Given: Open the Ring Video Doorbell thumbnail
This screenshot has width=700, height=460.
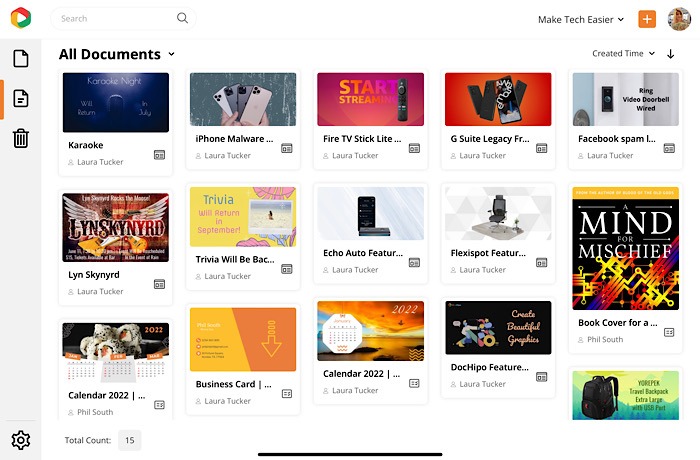Looking at the screenshot, I should (x=625, y=99).
